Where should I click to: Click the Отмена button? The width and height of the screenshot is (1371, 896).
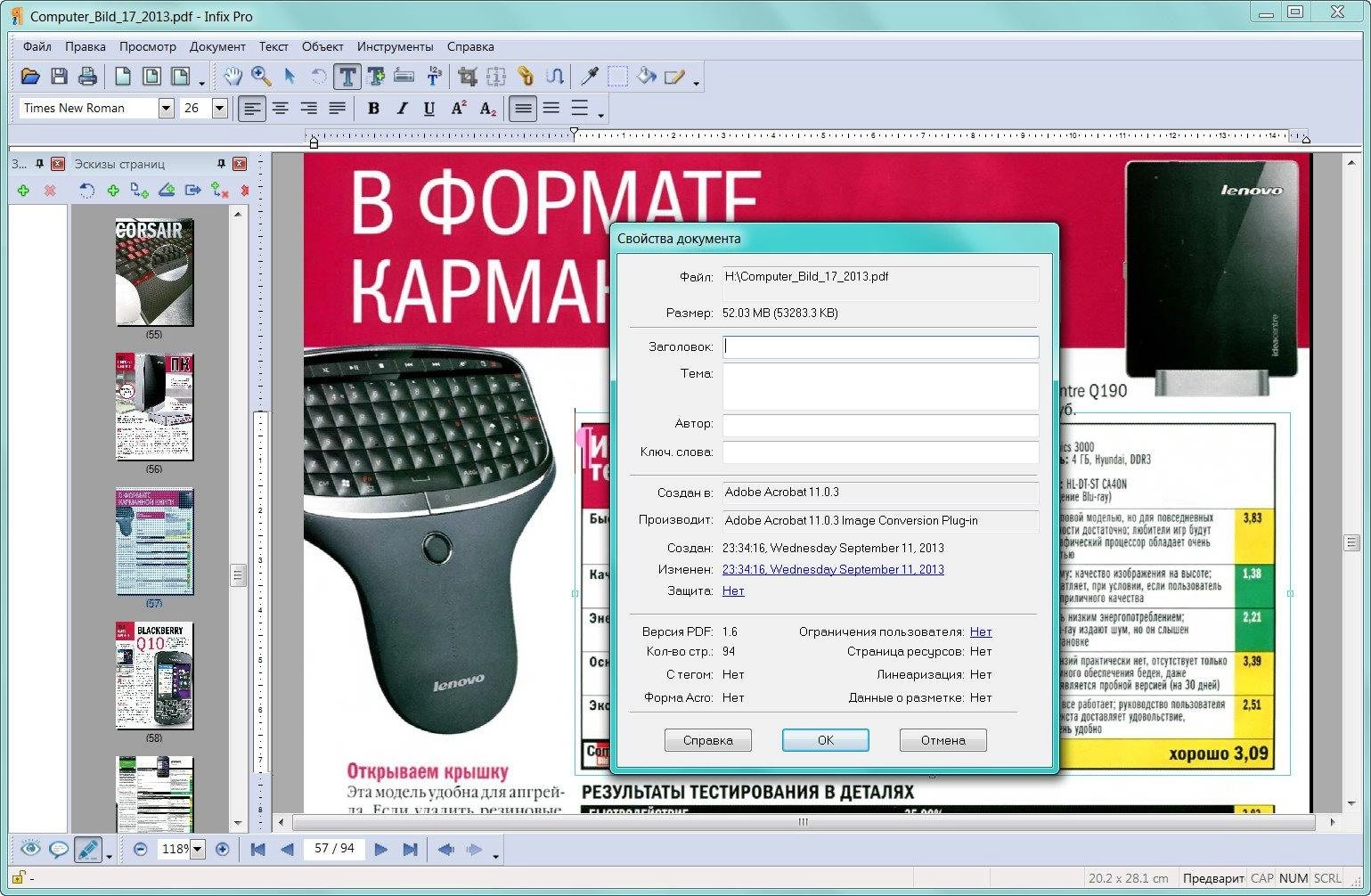click(x=943, y=740)
